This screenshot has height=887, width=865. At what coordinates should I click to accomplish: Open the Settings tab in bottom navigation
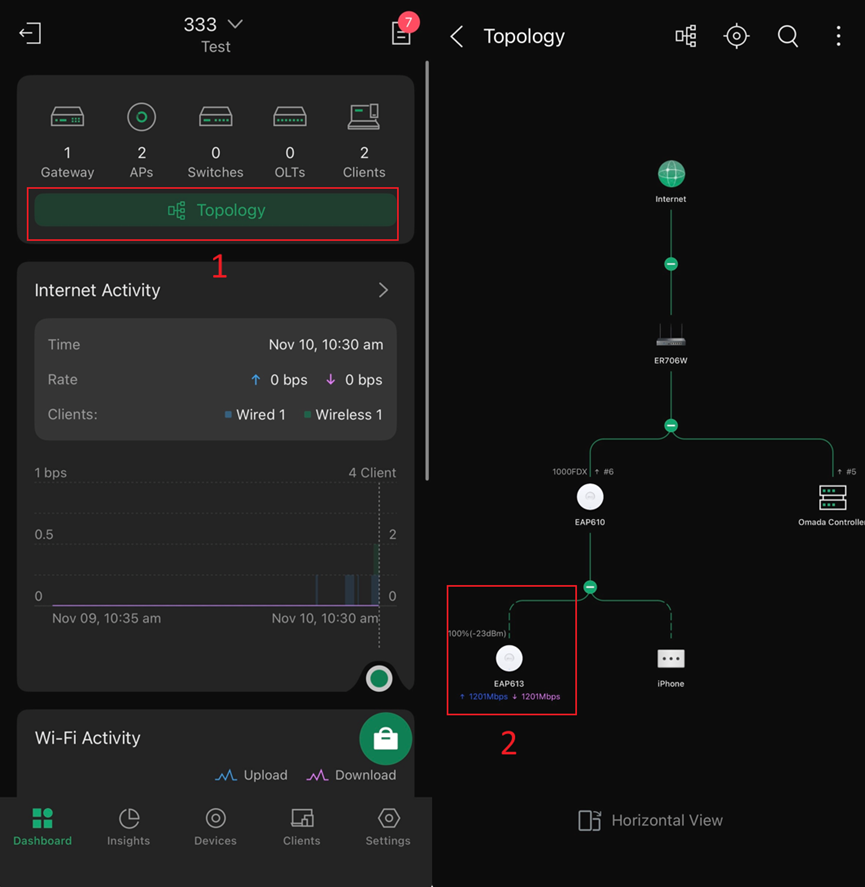click(388, 826)
